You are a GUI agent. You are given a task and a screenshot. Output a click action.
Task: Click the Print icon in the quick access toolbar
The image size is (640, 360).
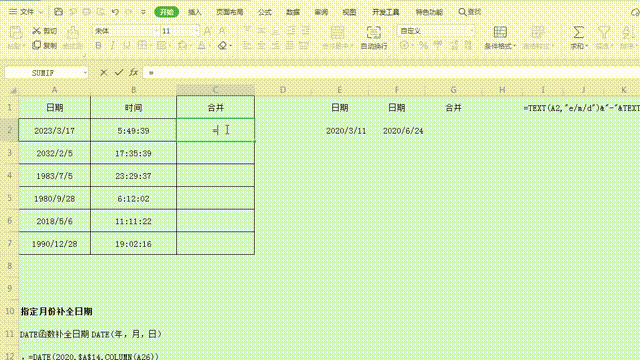[87, 12]
